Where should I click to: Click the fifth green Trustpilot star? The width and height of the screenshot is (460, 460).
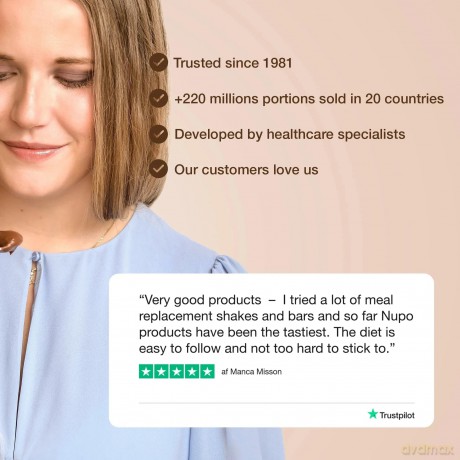208,371
